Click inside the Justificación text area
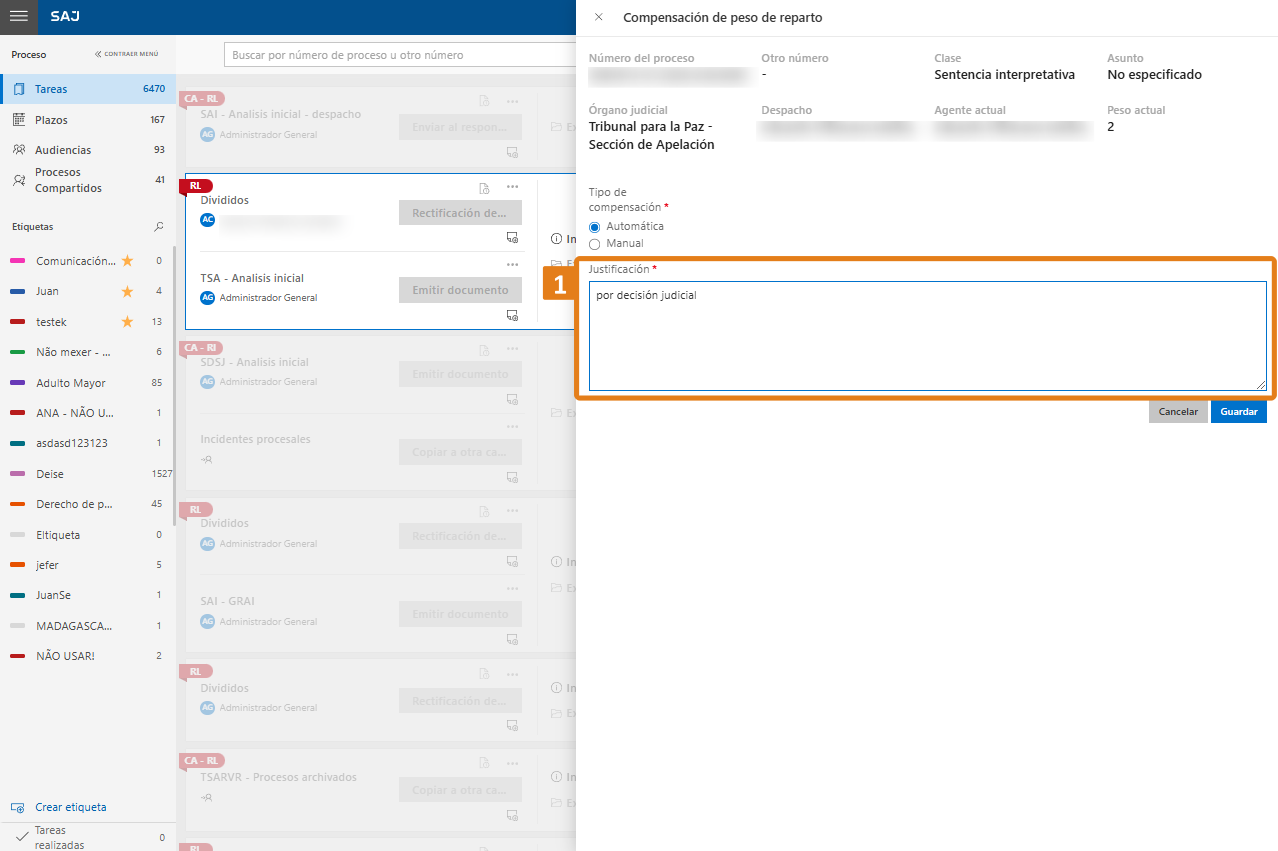1278x851 pixels. [x=927, y=336]
